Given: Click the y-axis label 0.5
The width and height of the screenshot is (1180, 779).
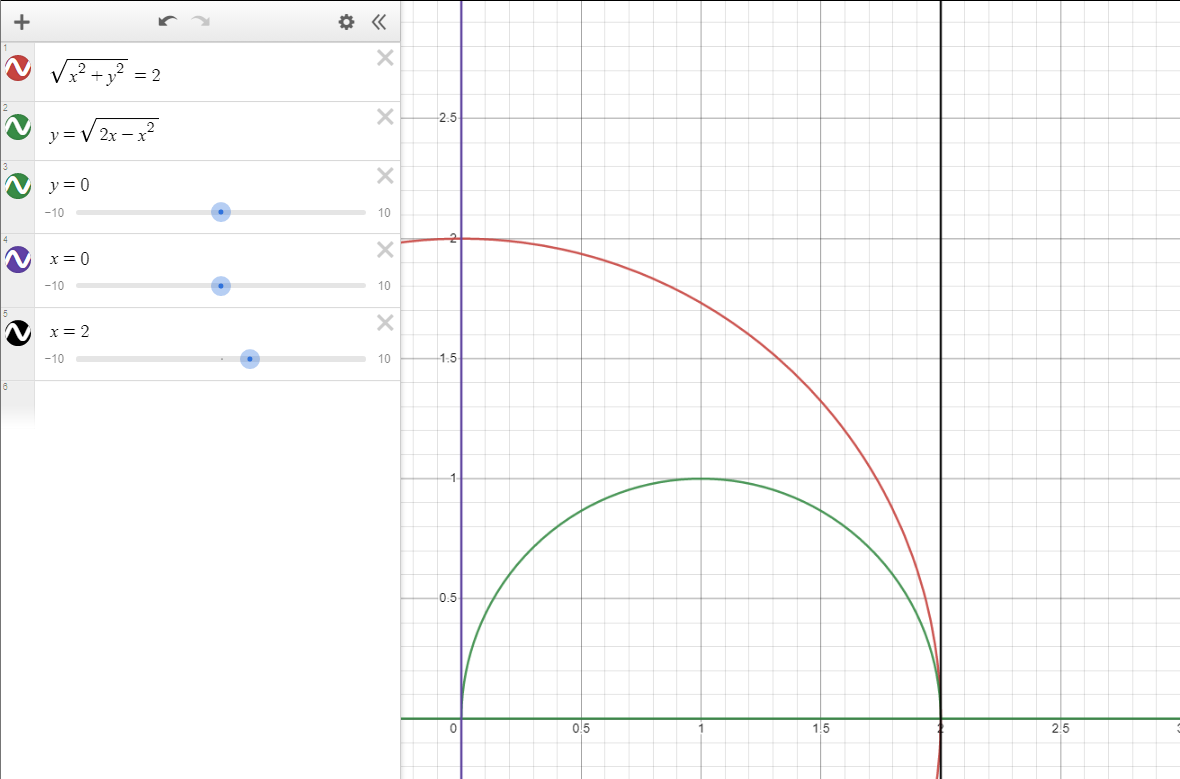Looking at the screenshot, I should [448, 598].
